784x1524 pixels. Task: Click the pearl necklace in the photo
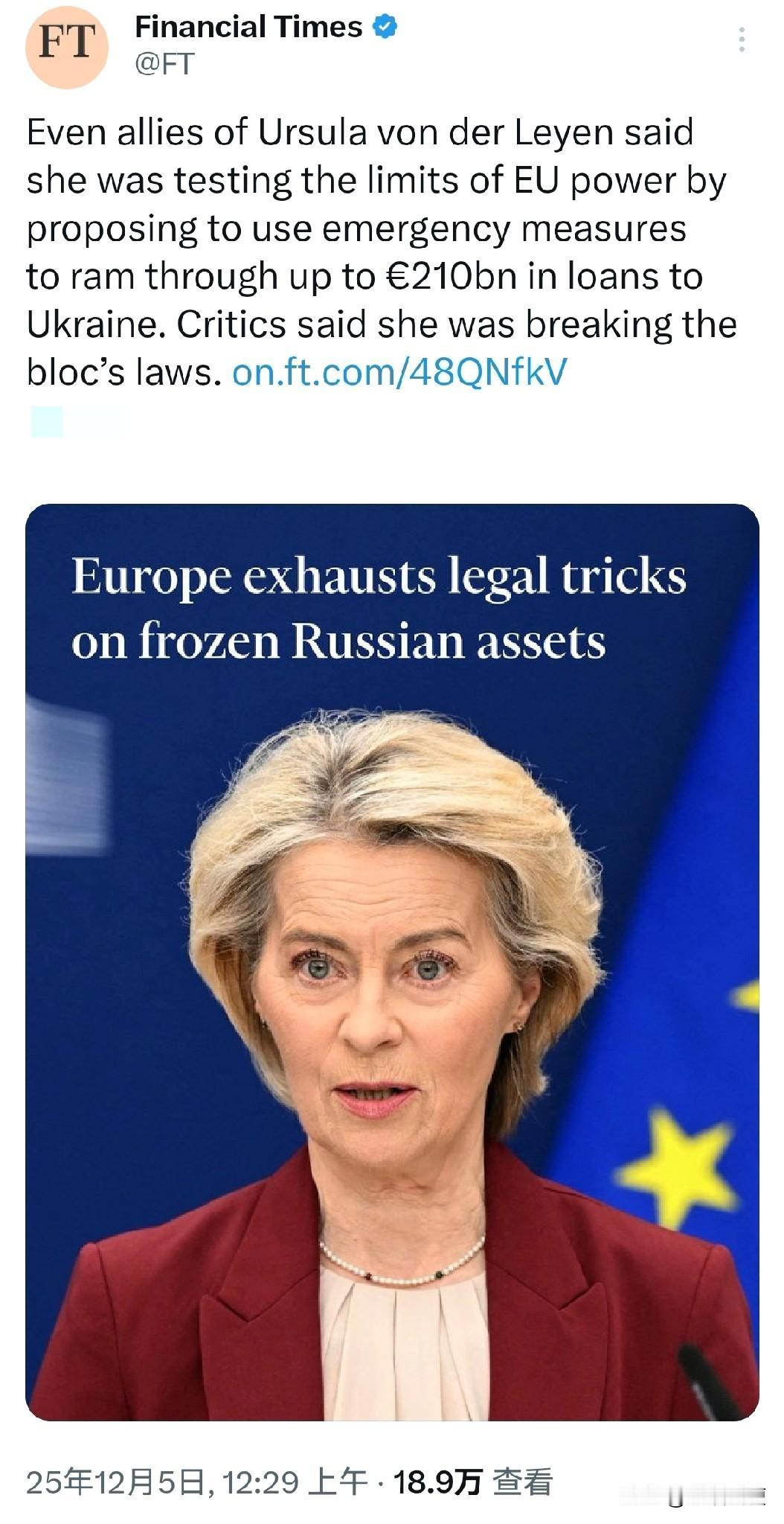pyautogui.click(x=402, y=1265)
